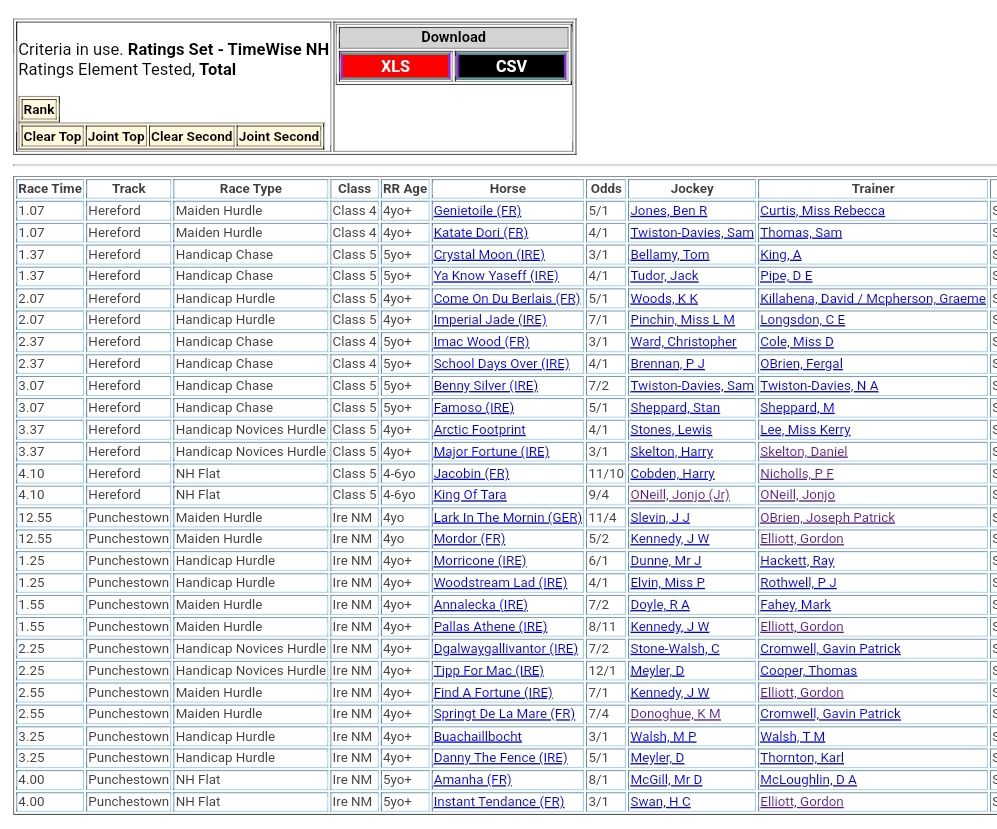View jockey Twiston-Davies, Sam on Katate Dori row
997x829 pixels.
pyautogui.click(x=691, y=233)
